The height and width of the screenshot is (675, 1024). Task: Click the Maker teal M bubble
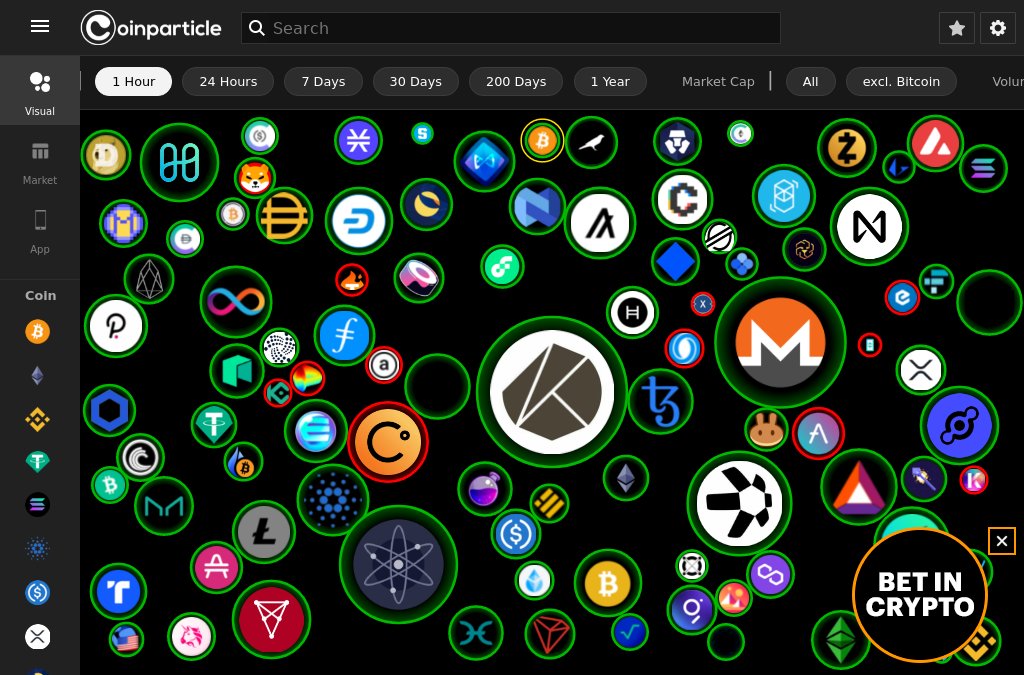click(163, 506)
